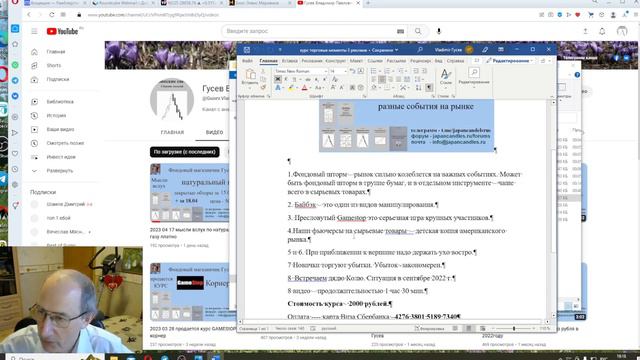
Task: Select the ВИДЕО channel tab
Action: click(214, 132)
